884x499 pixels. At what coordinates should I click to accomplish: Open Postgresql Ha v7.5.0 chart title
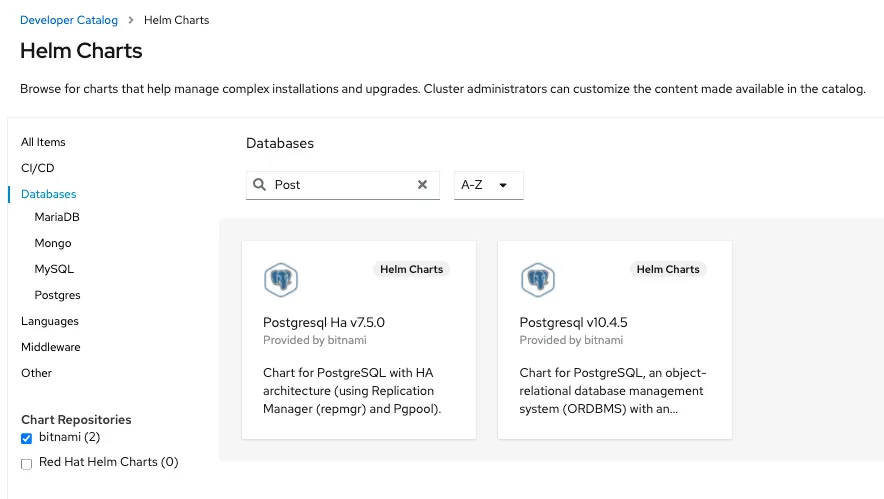pyautogui.click(x=324, y=323)
